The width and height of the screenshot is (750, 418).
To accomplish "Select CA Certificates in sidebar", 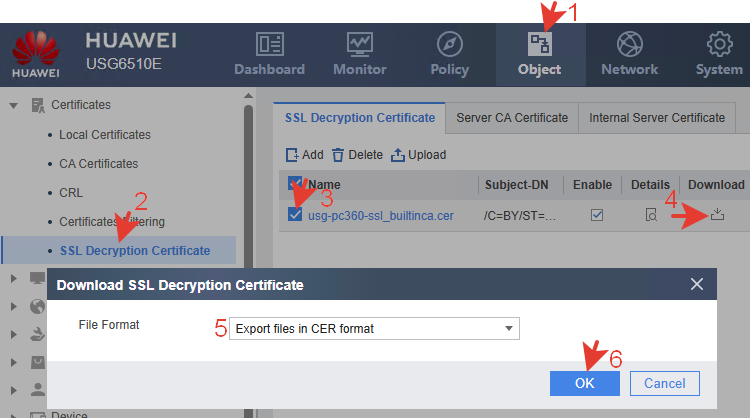I will pos(99,164).
